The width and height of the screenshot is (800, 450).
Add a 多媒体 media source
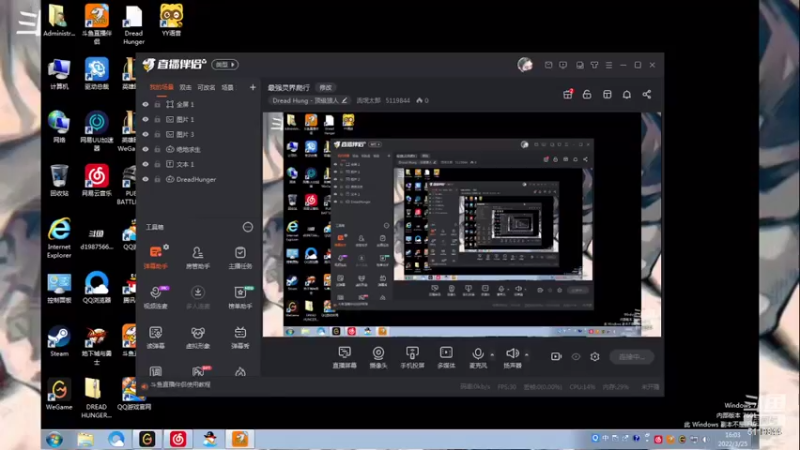click(x=446, y=357)
